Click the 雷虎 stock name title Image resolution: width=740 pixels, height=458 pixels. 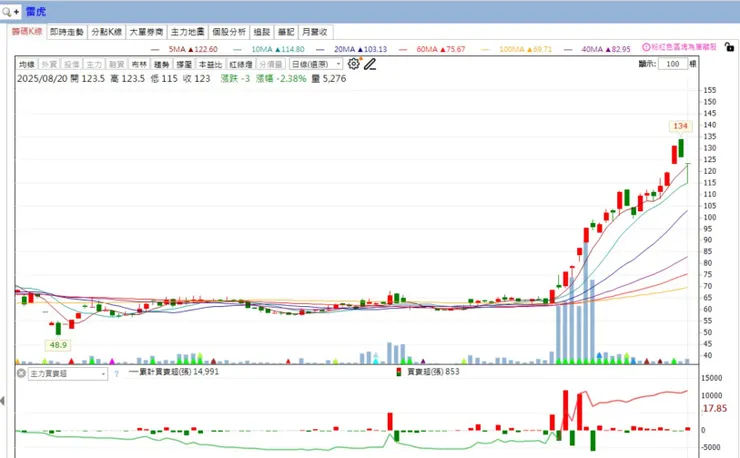(36, 11)
